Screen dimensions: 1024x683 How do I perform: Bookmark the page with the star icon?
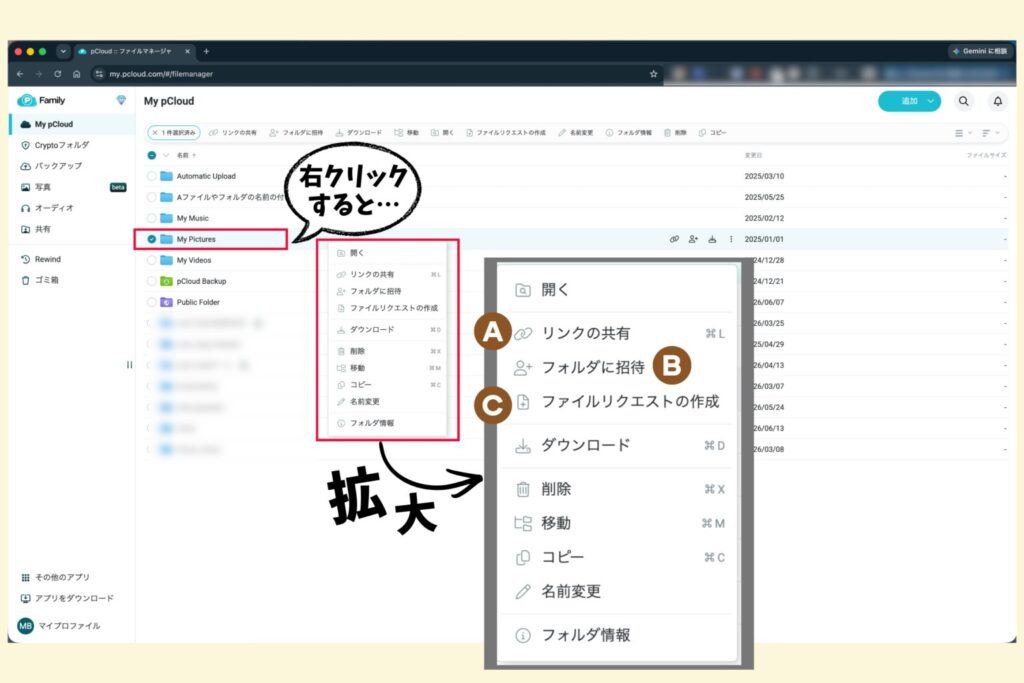(653, 74)
